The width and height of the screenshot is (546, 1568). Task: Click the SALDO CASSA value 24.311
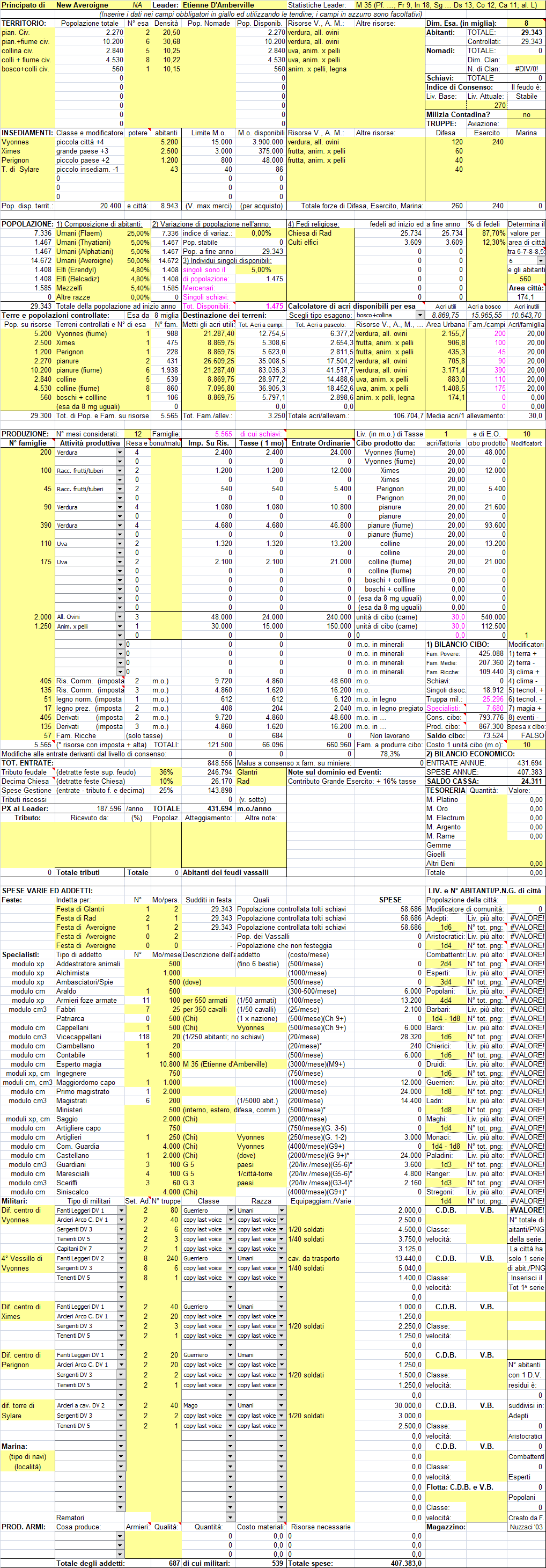(x=526, y=781)
